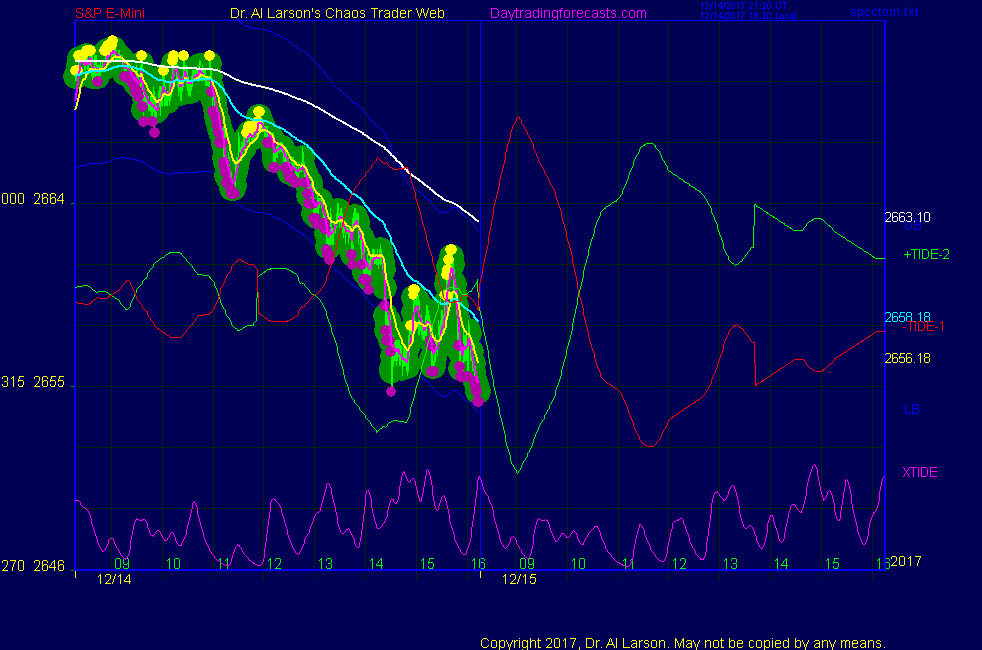Click hour '12' of the 12/15 session
The width and height of the screenshot is (982, 650).
[680, 564]
